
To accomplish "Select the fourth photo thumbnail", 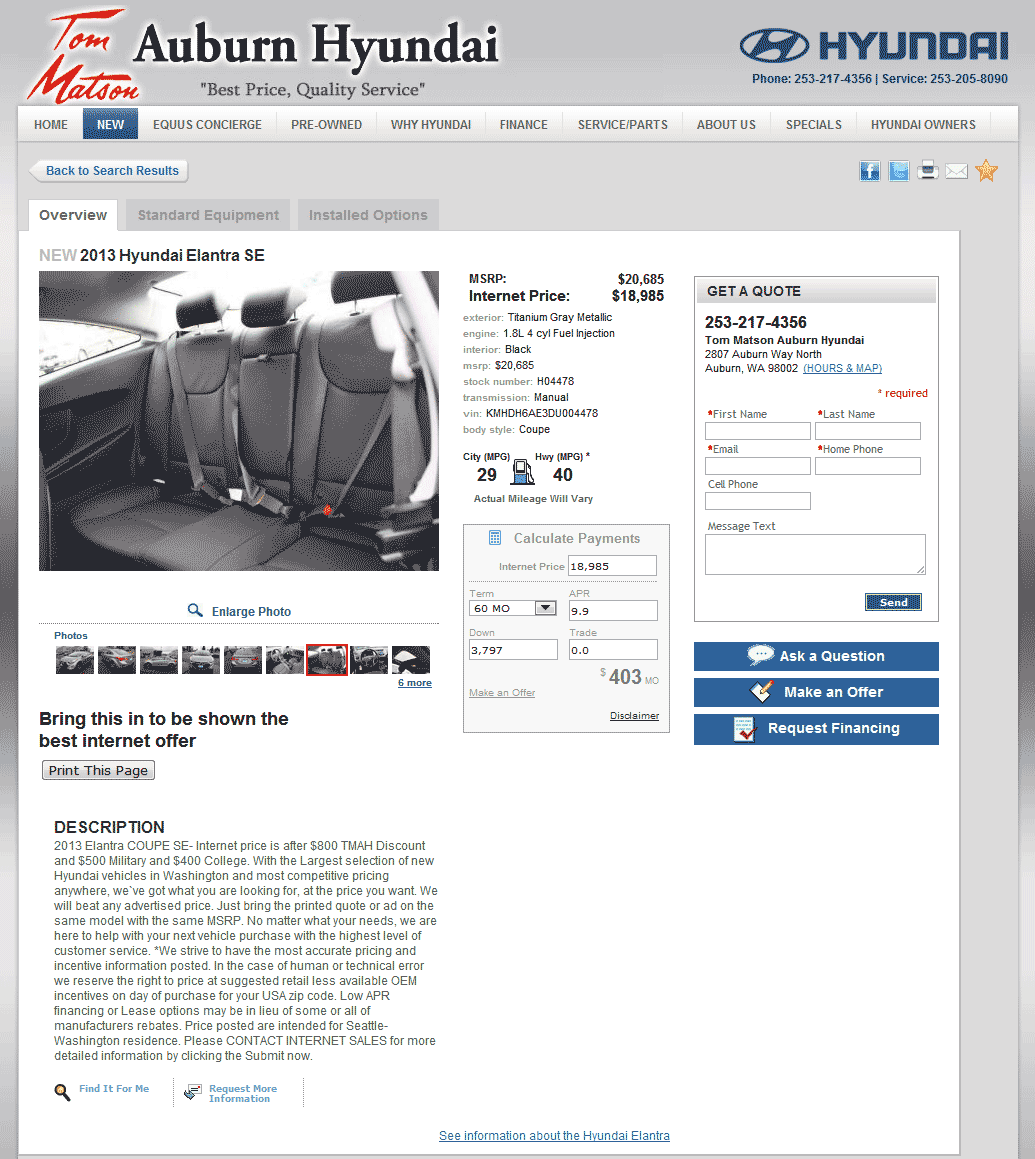I will click(201, 660).
